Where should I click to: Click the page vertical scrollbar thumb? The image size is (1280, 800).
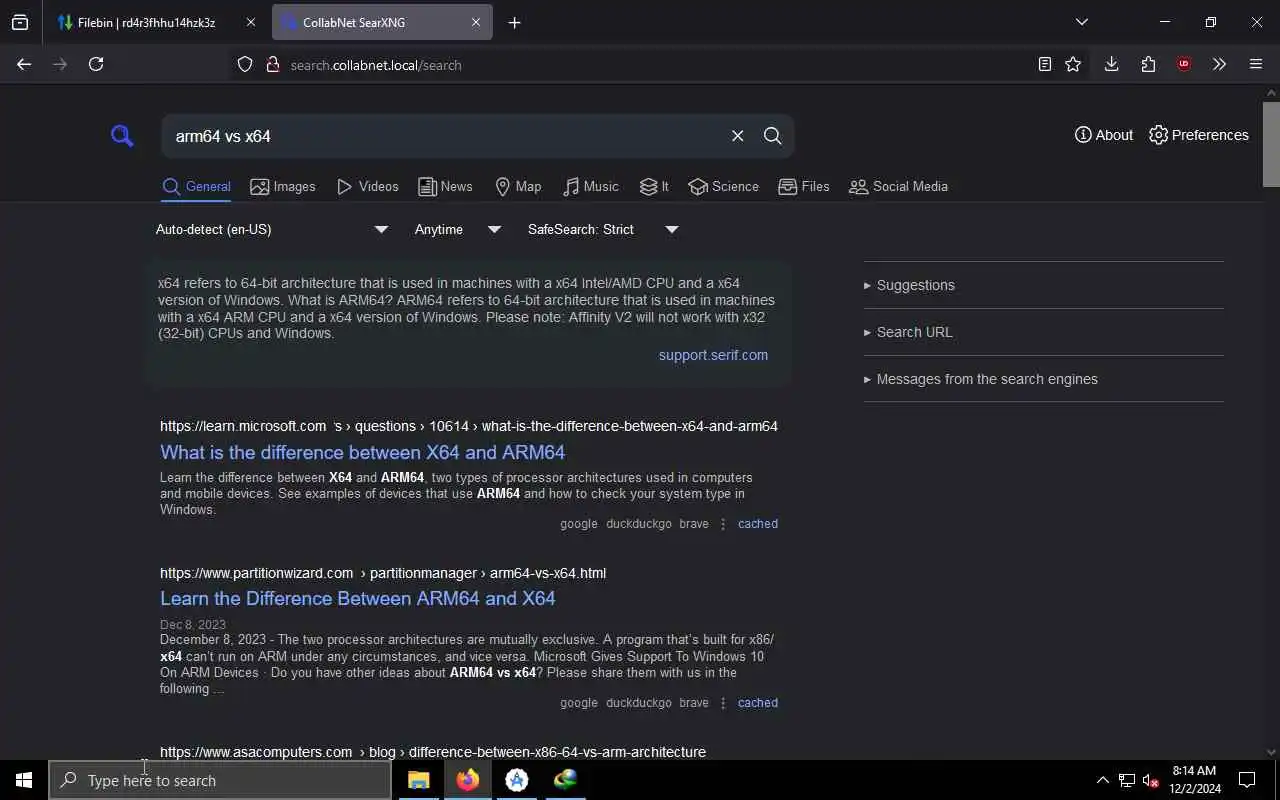point(1271,143)
